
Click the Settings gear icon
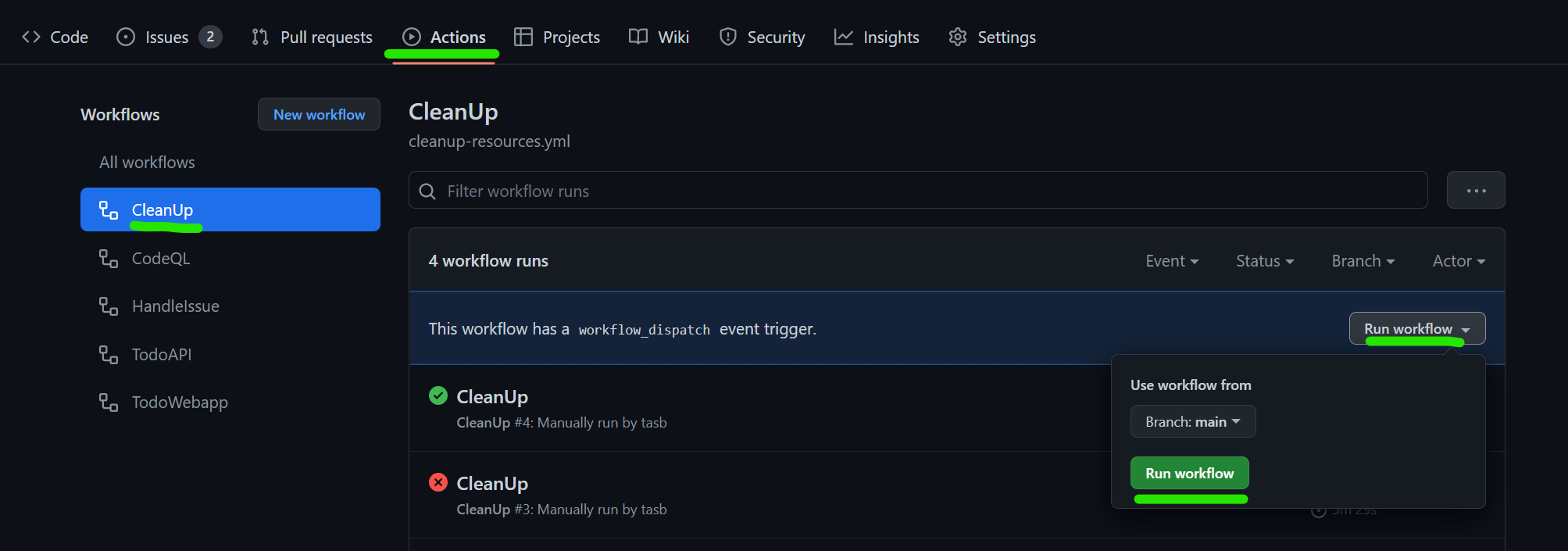pyautogui.click(x=958, y=37)
